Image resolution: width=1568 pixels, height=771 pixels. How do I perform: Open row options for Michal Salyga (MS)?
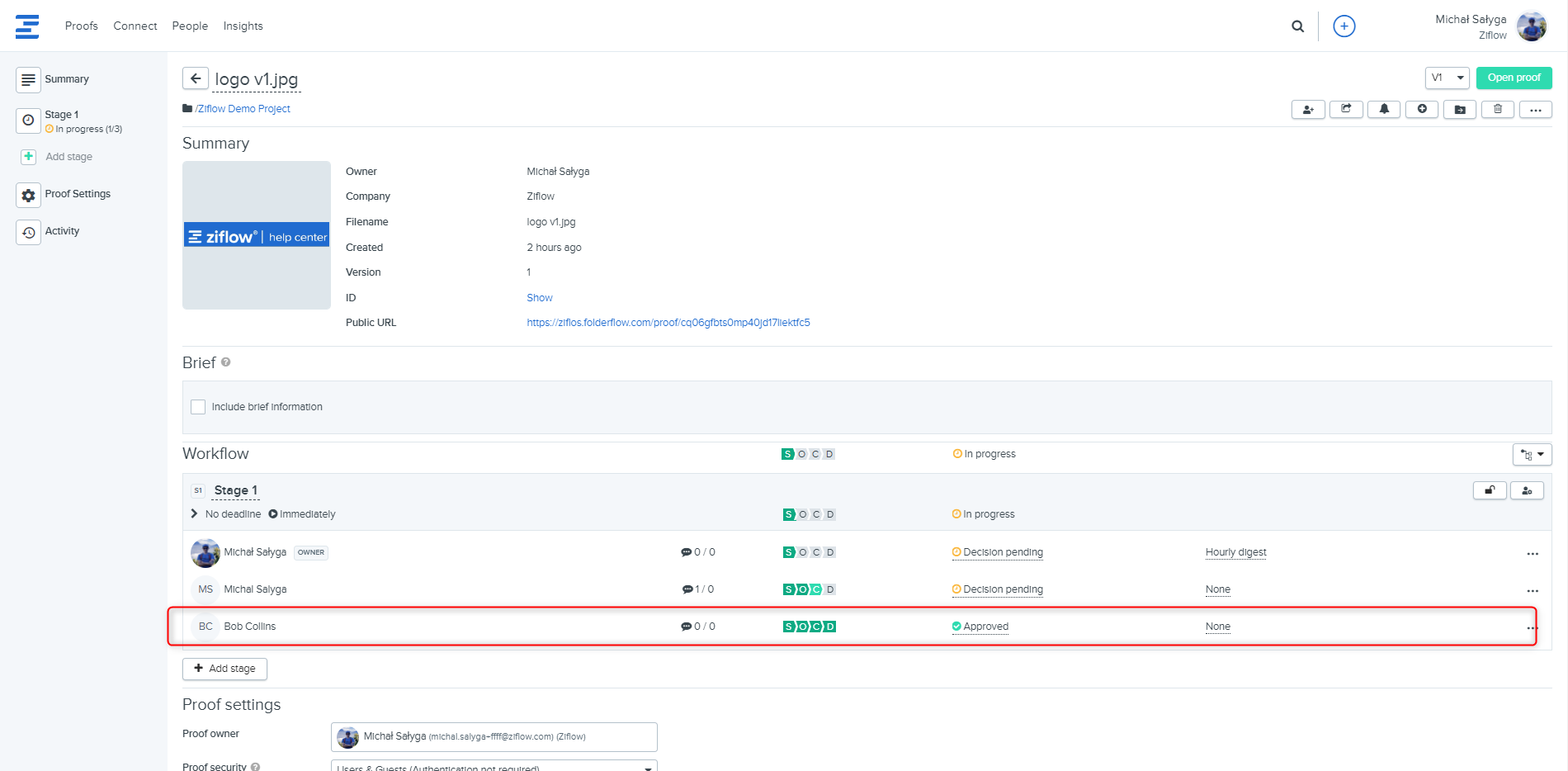click(1533, 591)
